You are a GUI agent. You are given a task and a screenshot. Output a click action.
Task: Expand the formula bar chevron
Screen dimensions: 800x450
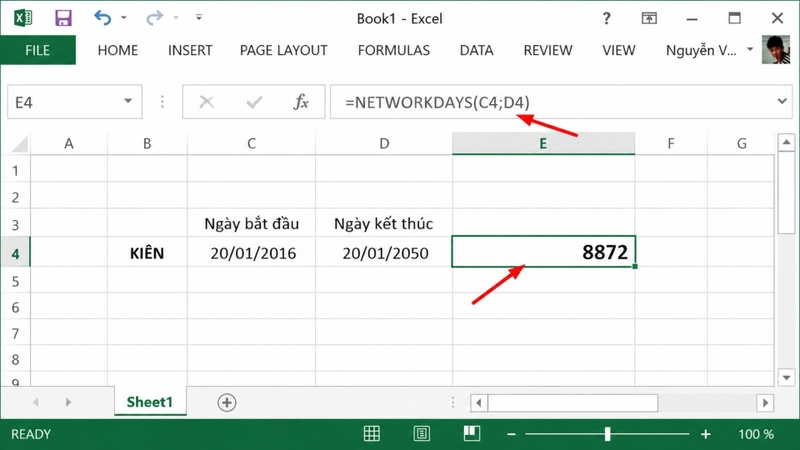point(782,101)
